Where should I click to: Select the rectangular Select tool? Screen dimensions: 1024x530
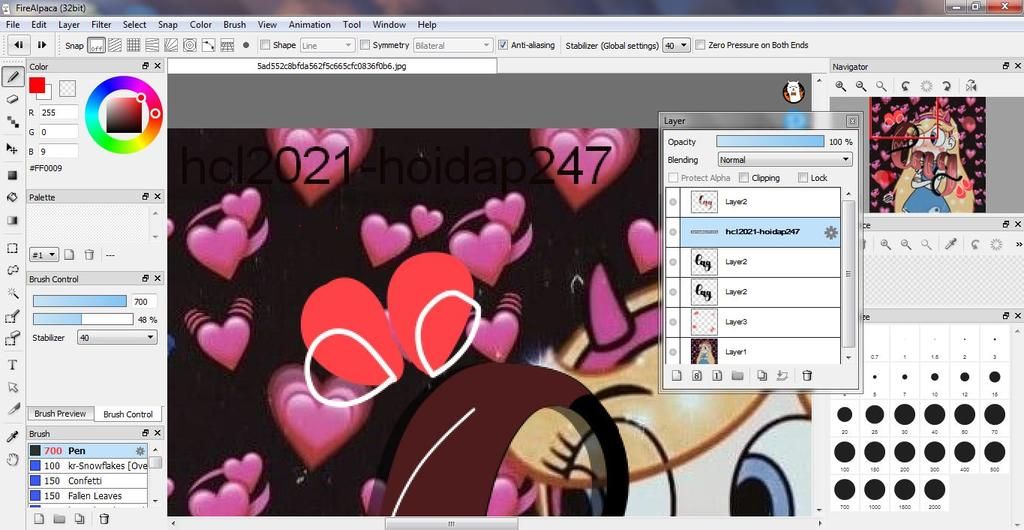(x=12, y=248)
